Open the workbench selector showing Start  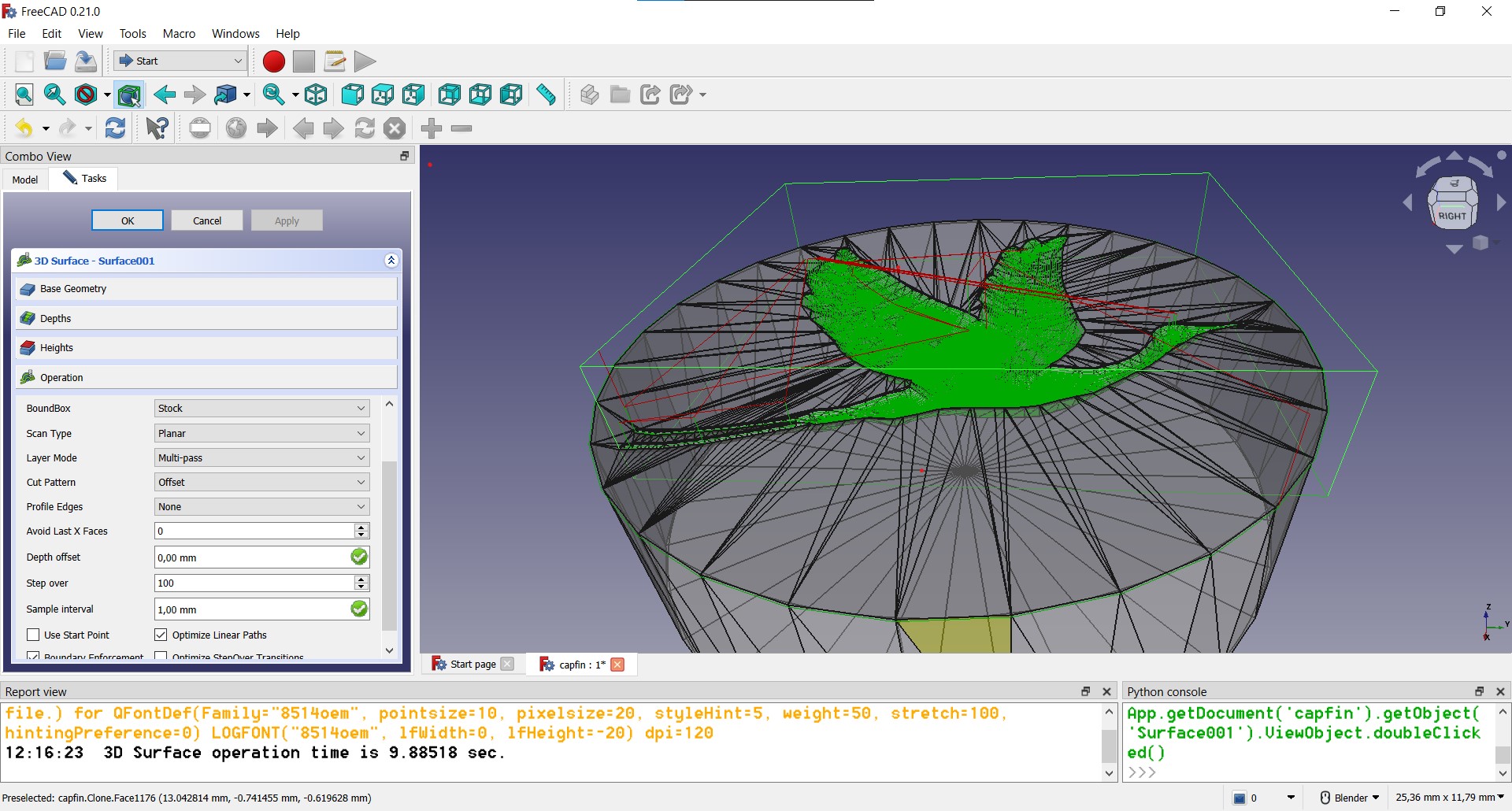pos(180,61)
